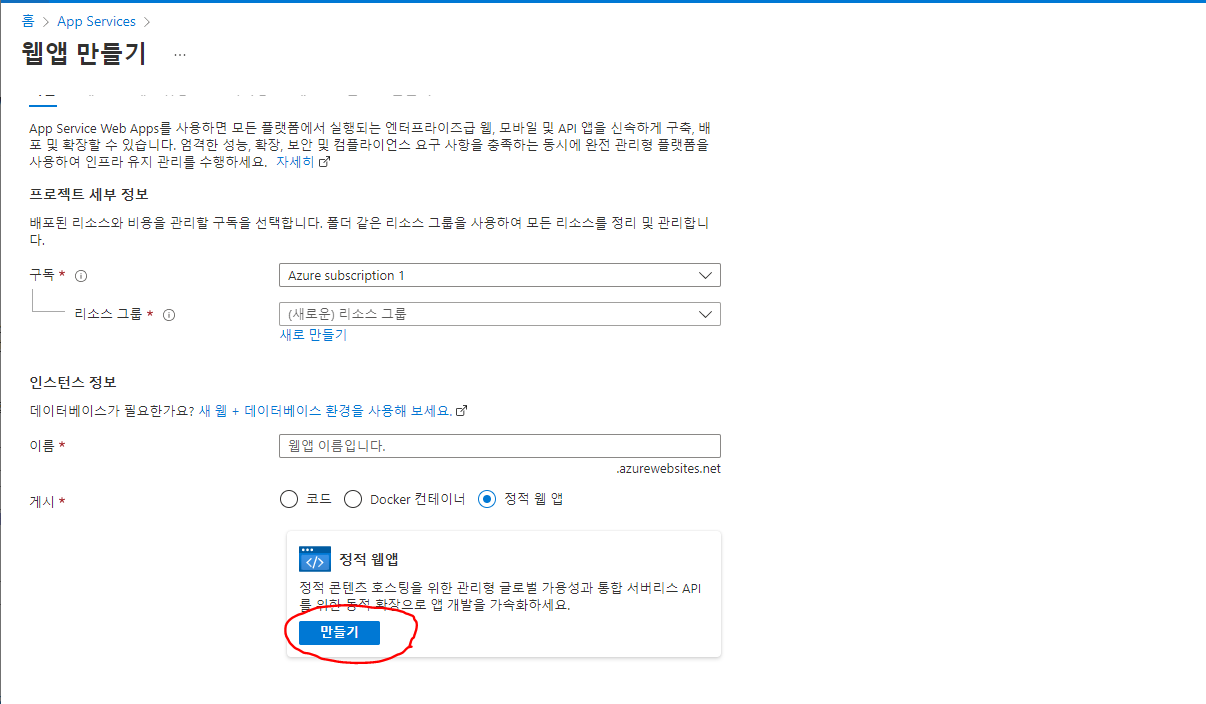Click the web app name input field
This screenshot has height=704, width=1206.
(500, 446)
